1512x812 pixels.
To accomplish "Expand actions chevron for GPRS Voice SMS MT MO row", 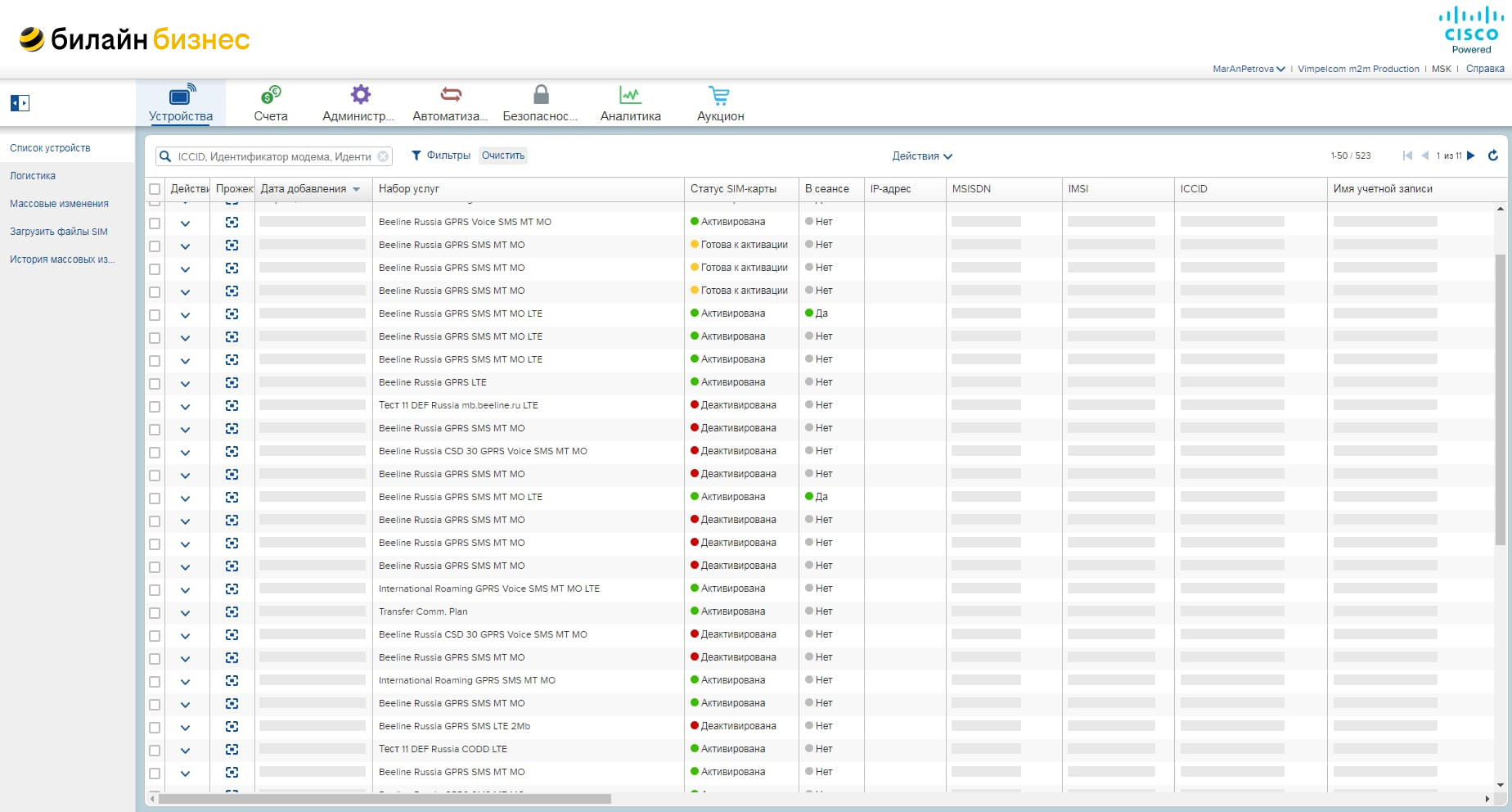I will point(185,223).
